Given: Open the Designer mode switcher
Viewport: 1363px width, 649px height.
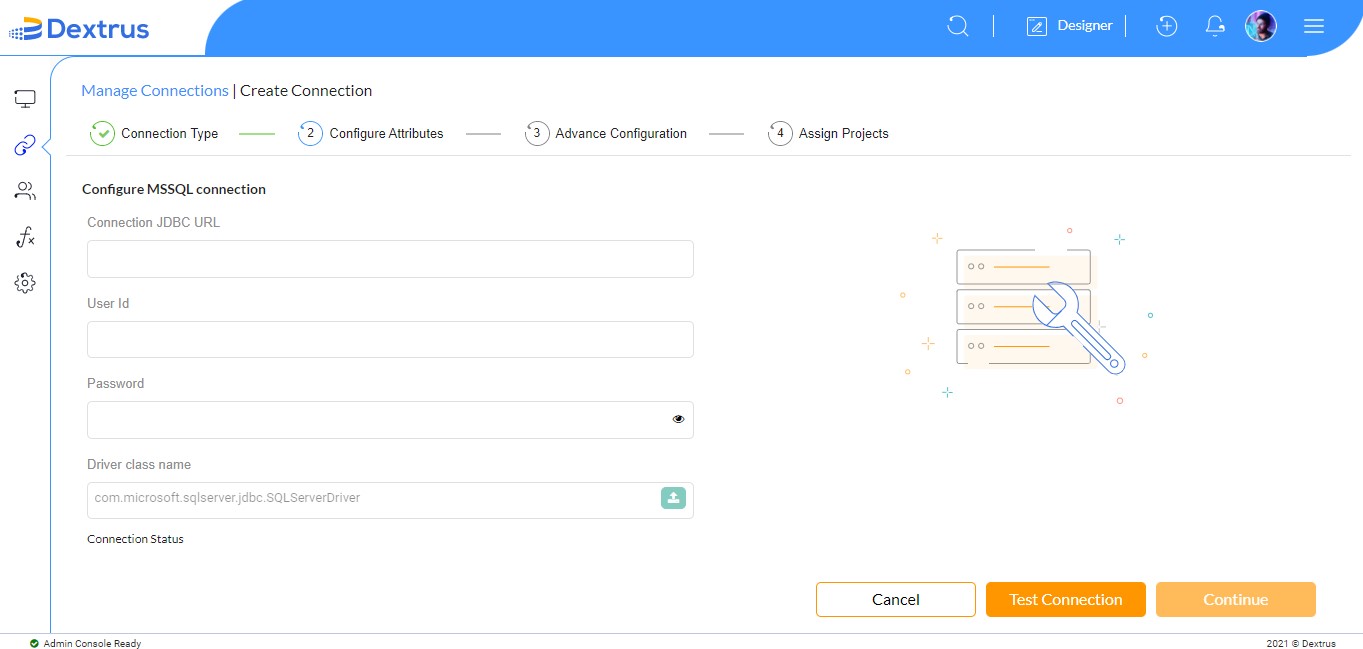Looking at the screenshot, I should pyautogui.click(x=1069, y=26).
